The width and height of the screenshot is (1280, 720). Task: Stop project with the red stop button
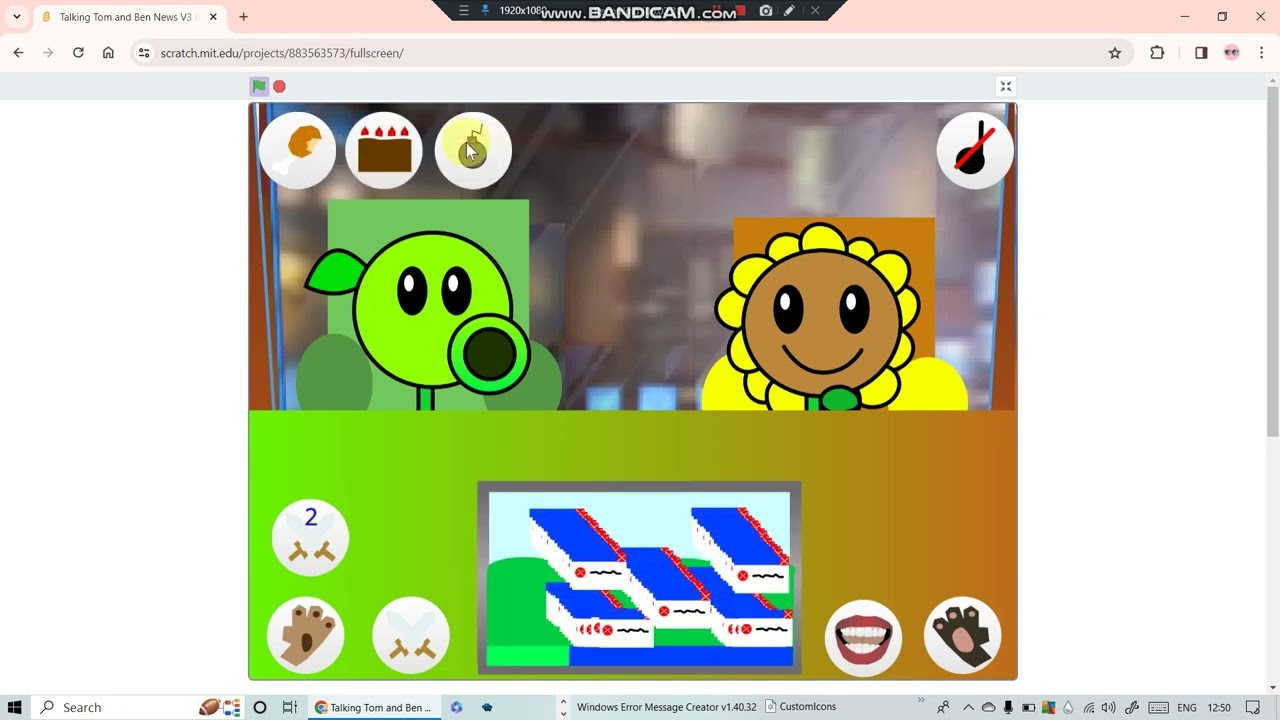280,87
